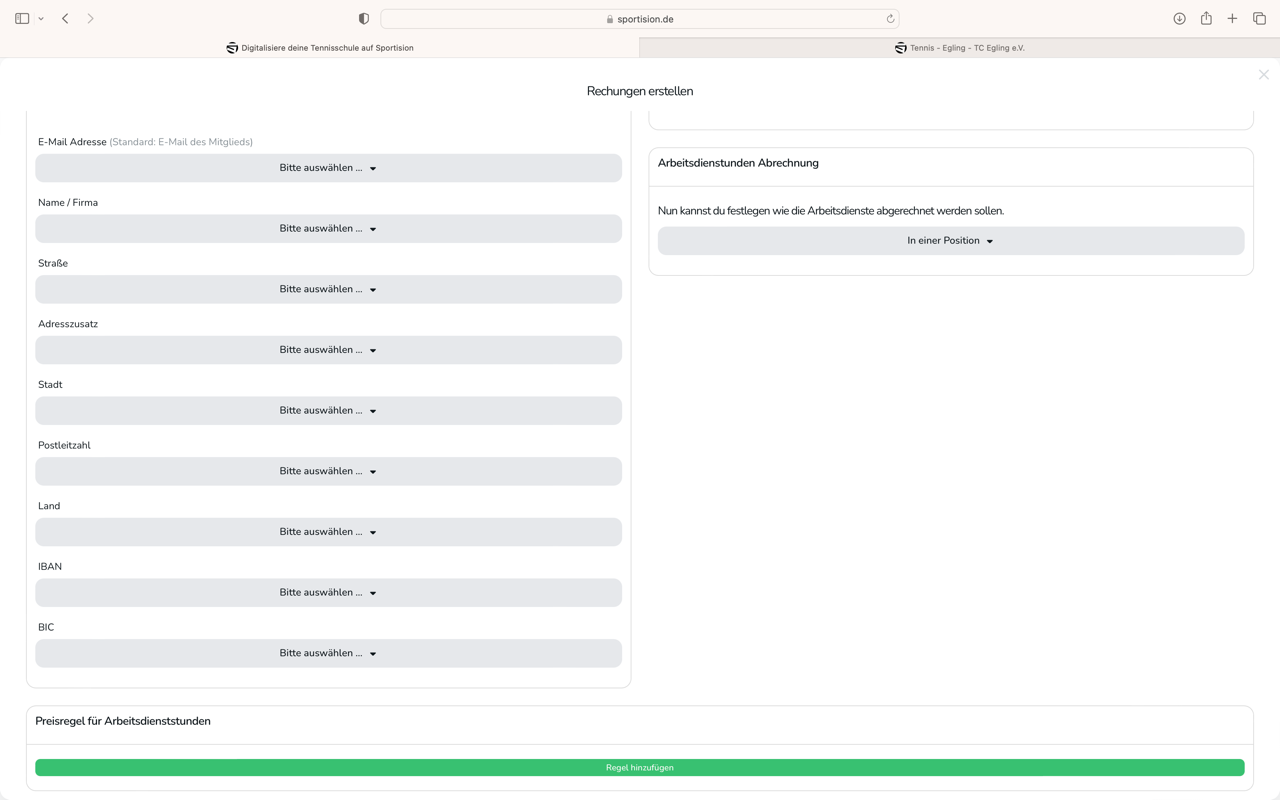Click the Nun kannst du festlegen description text
This screenshot has height=800, width=1280.
click(x=831, y=211)
